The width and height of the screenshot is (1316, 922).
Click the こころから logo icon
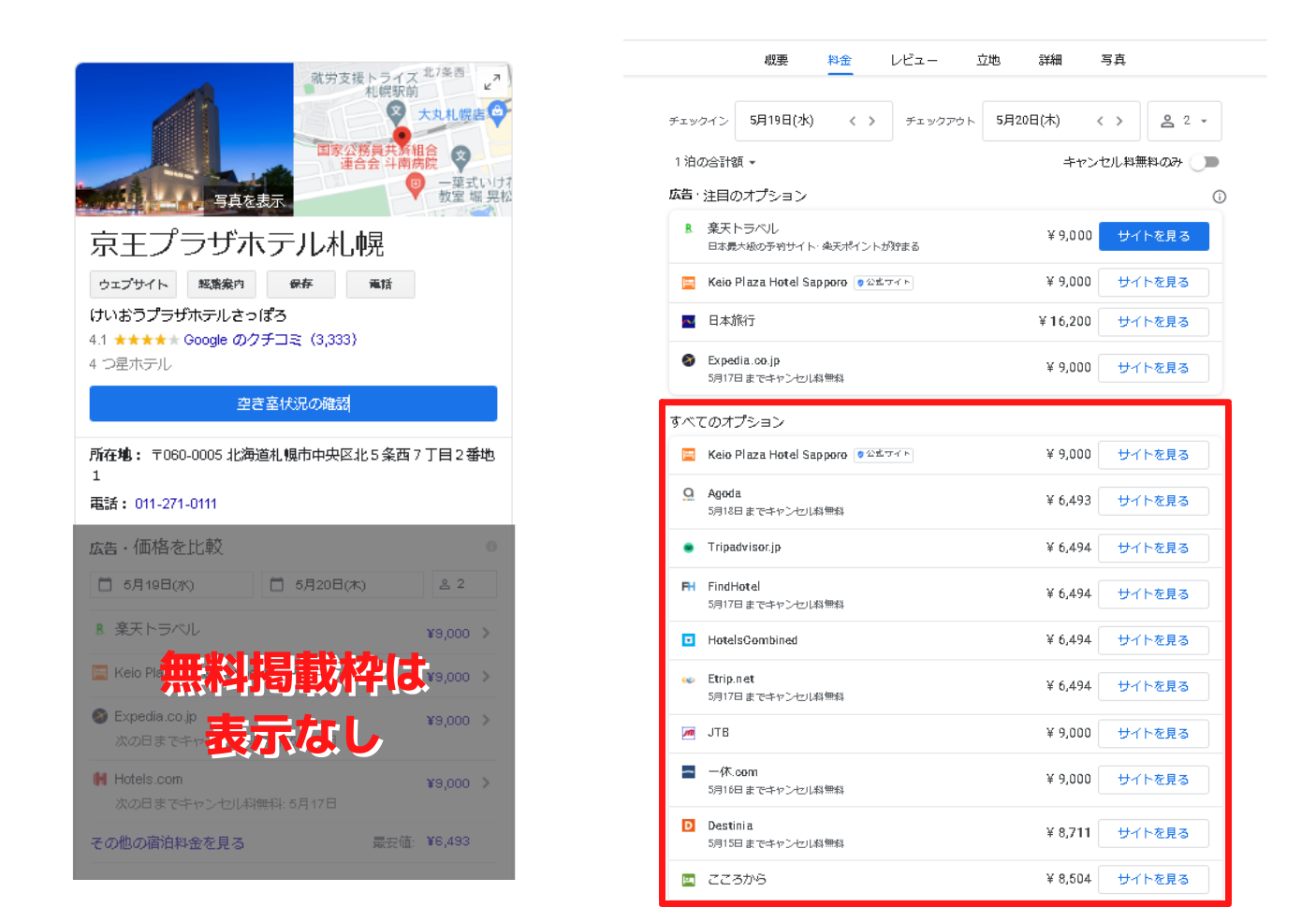pyautogui.click(x=688, y=880)
